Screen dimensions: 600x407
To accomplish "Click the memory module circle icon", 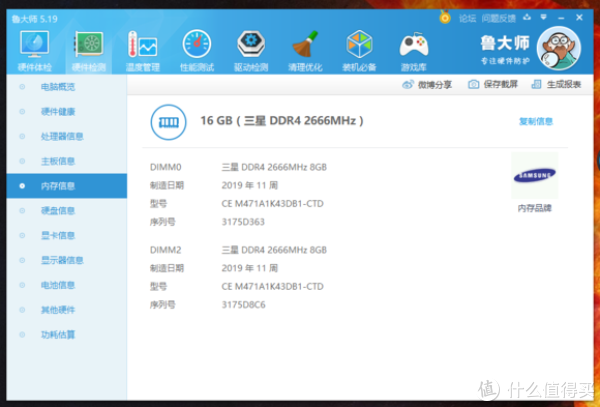I will click(168, 122).
